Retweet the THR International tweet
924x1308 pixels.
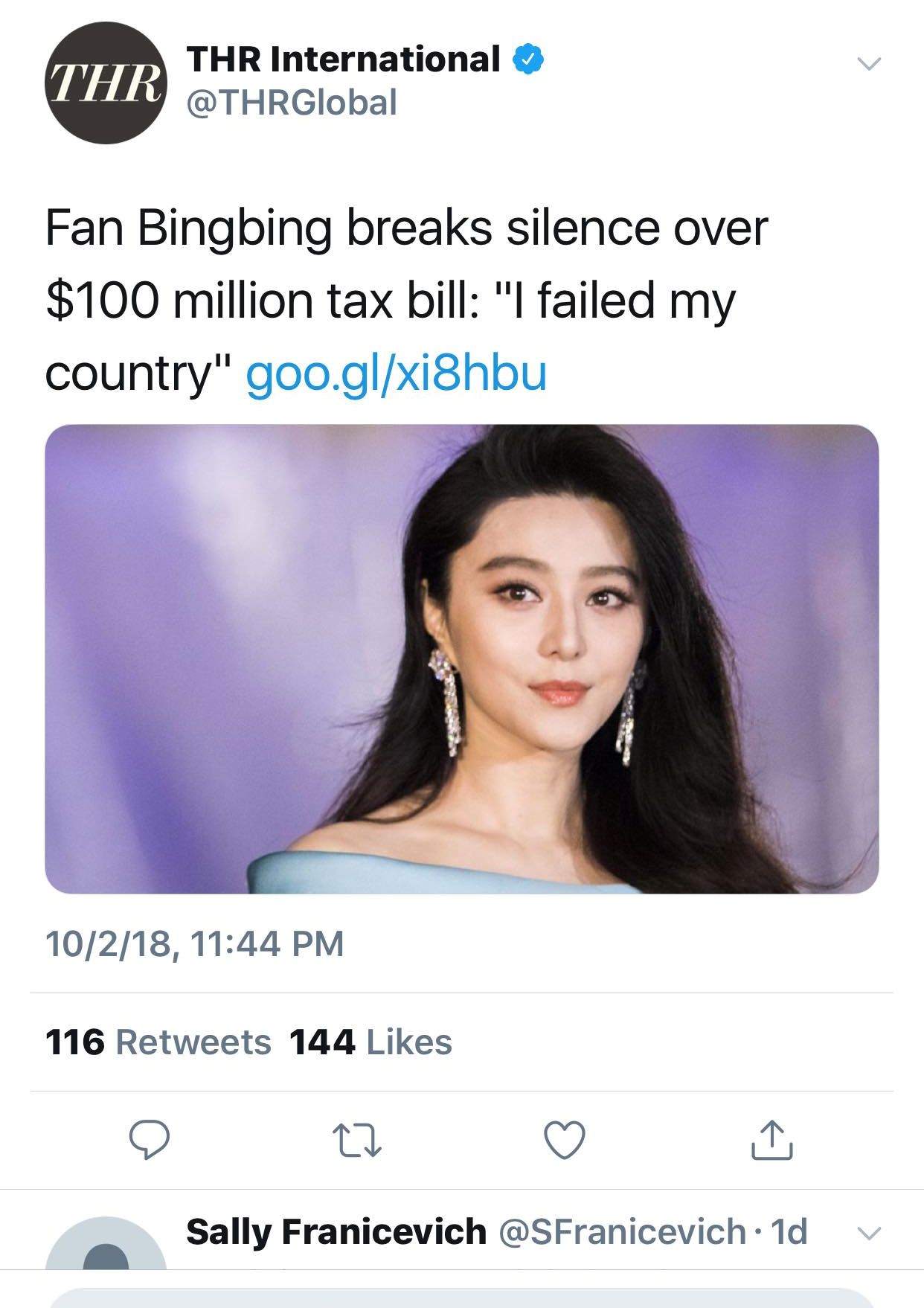[x=357, y=1141]
